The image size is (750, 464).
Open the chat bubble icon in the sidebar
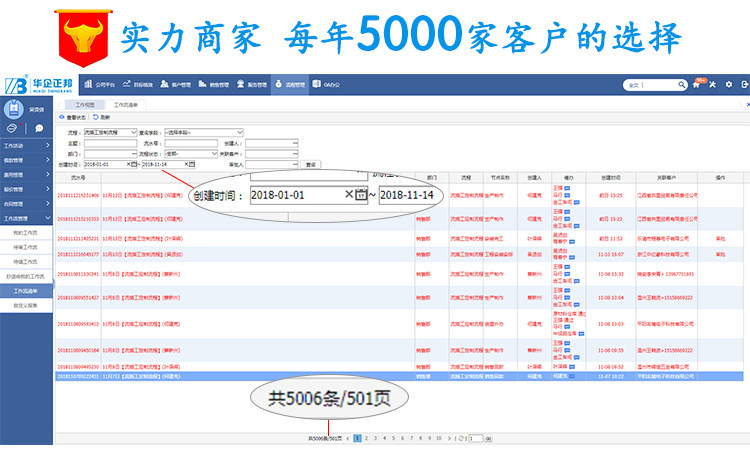[x=39, y=128]
